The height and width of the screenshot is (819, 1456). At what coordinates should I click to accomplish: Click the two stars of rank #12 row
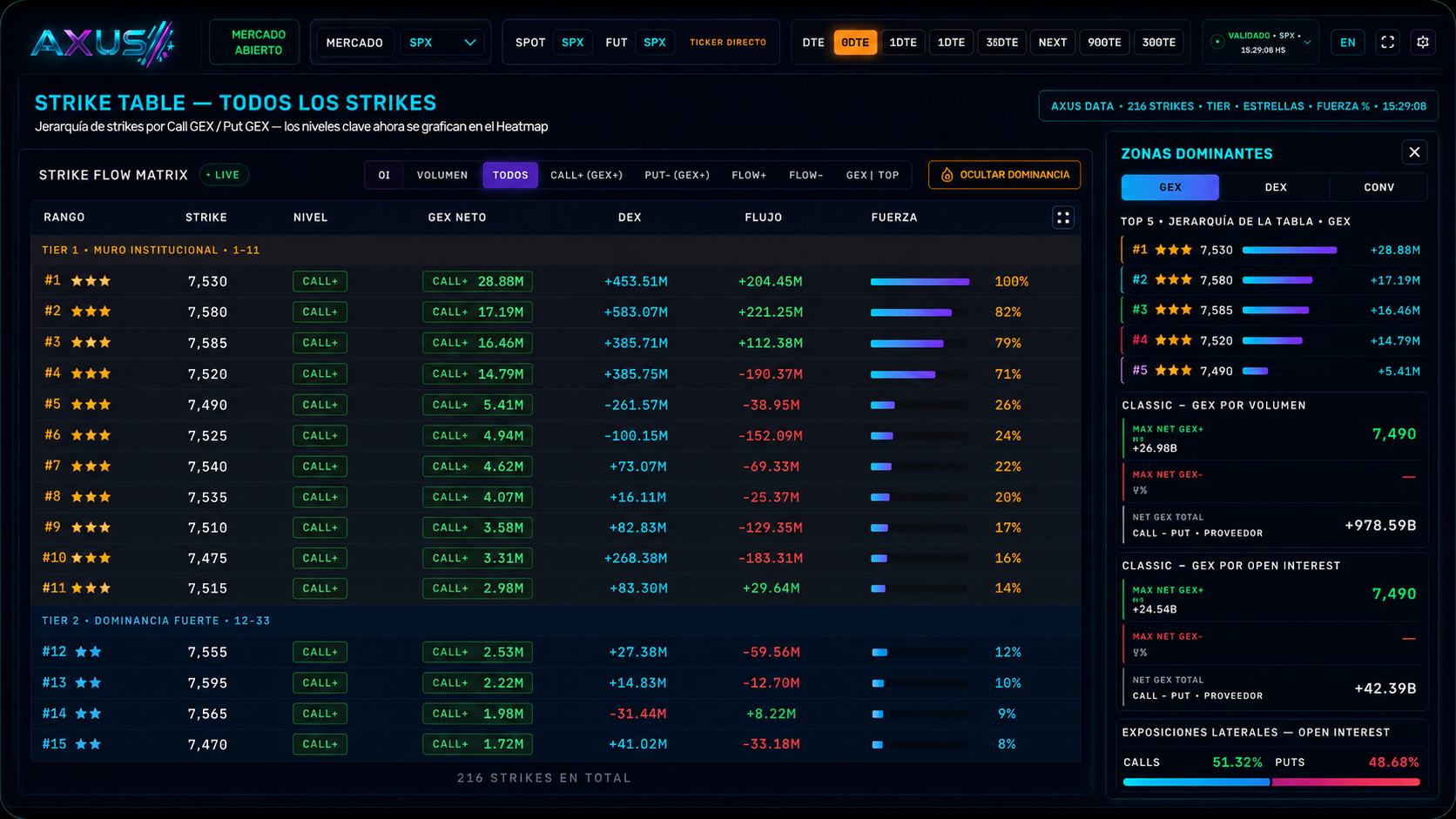88,652
